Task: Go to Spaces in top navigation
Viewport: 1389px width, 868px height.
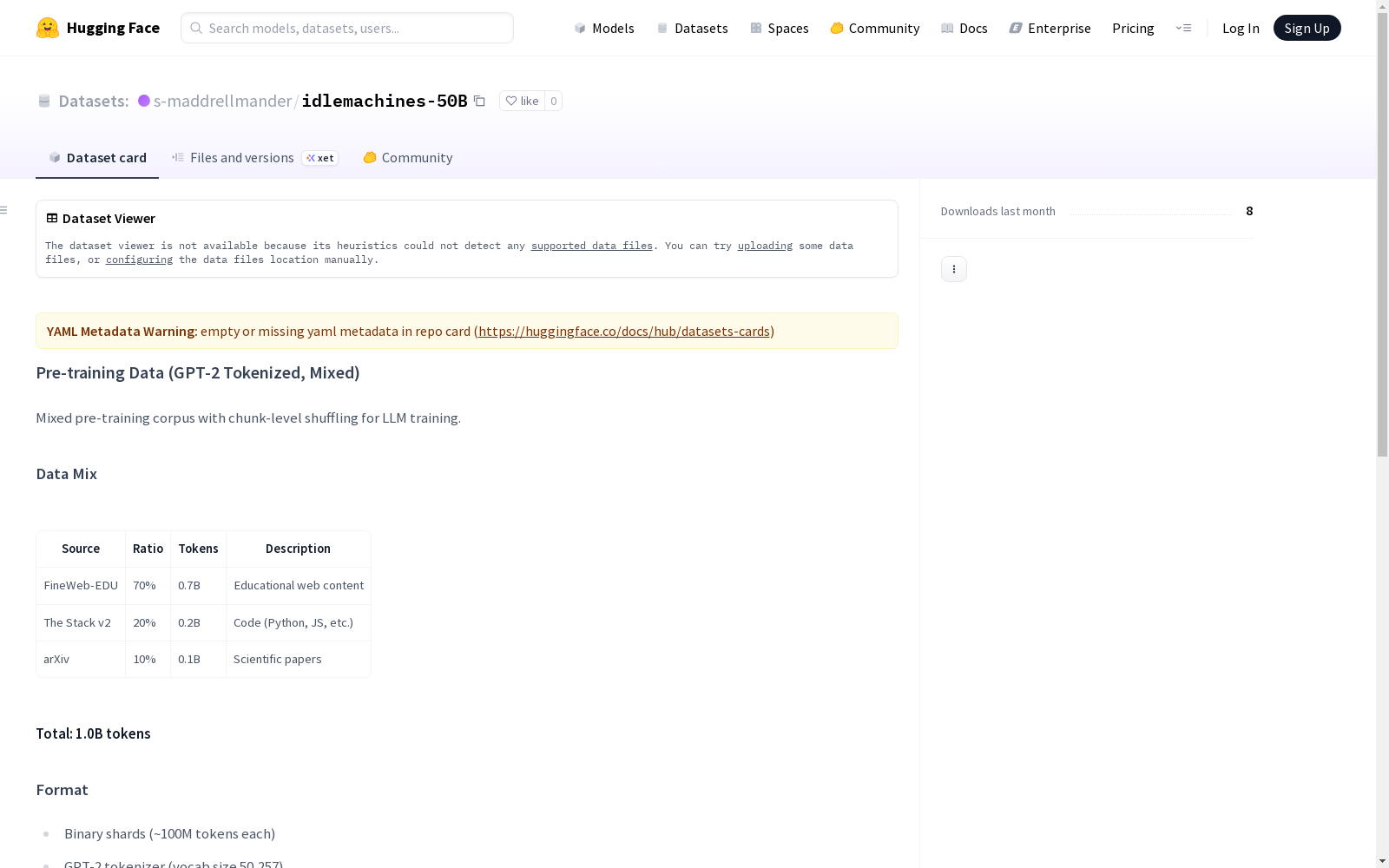Action: (x=780, y=28)
